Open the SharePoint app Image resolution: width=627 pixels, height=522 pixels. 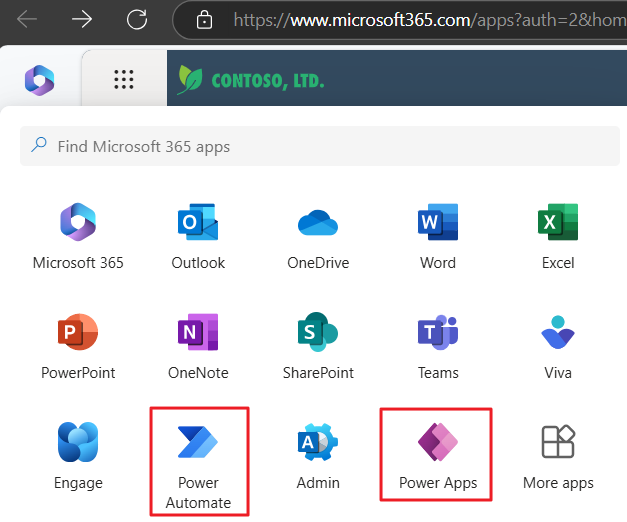318,346
